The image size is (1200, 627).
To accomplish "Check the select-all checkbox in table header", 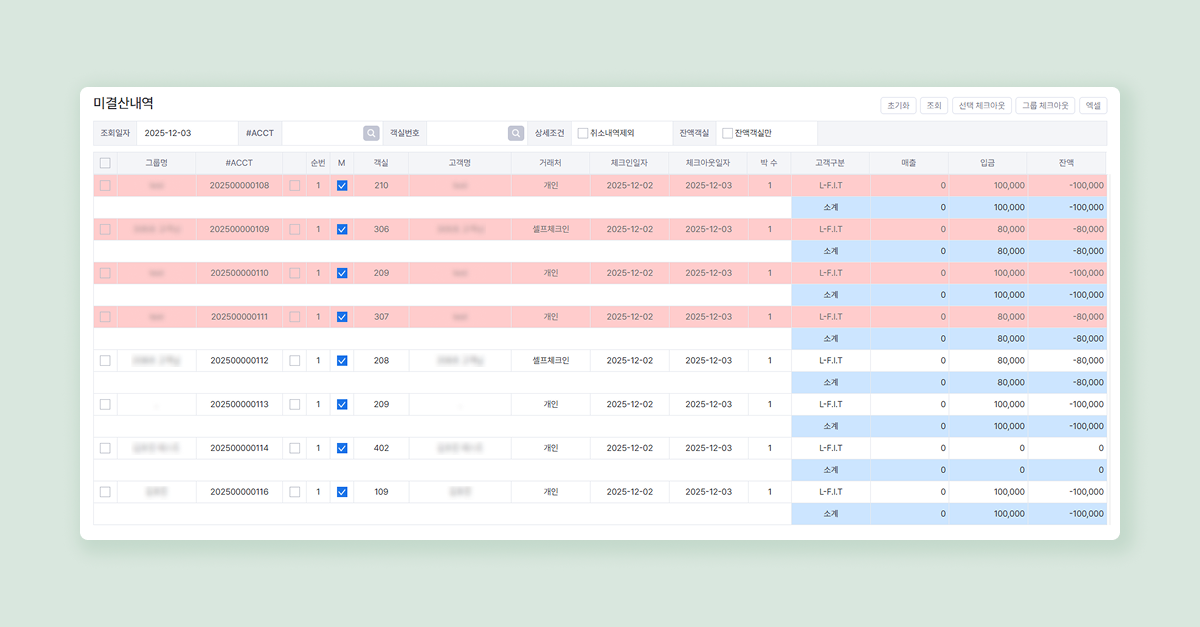I will tap(105, 163).
